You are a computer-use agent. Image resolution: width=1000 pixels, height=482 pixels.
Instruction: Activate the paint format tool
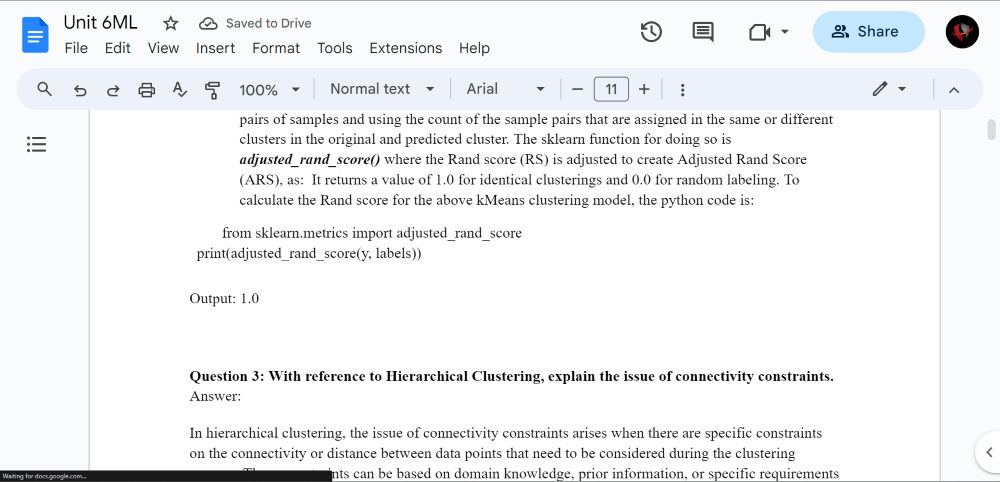(212, 90)
